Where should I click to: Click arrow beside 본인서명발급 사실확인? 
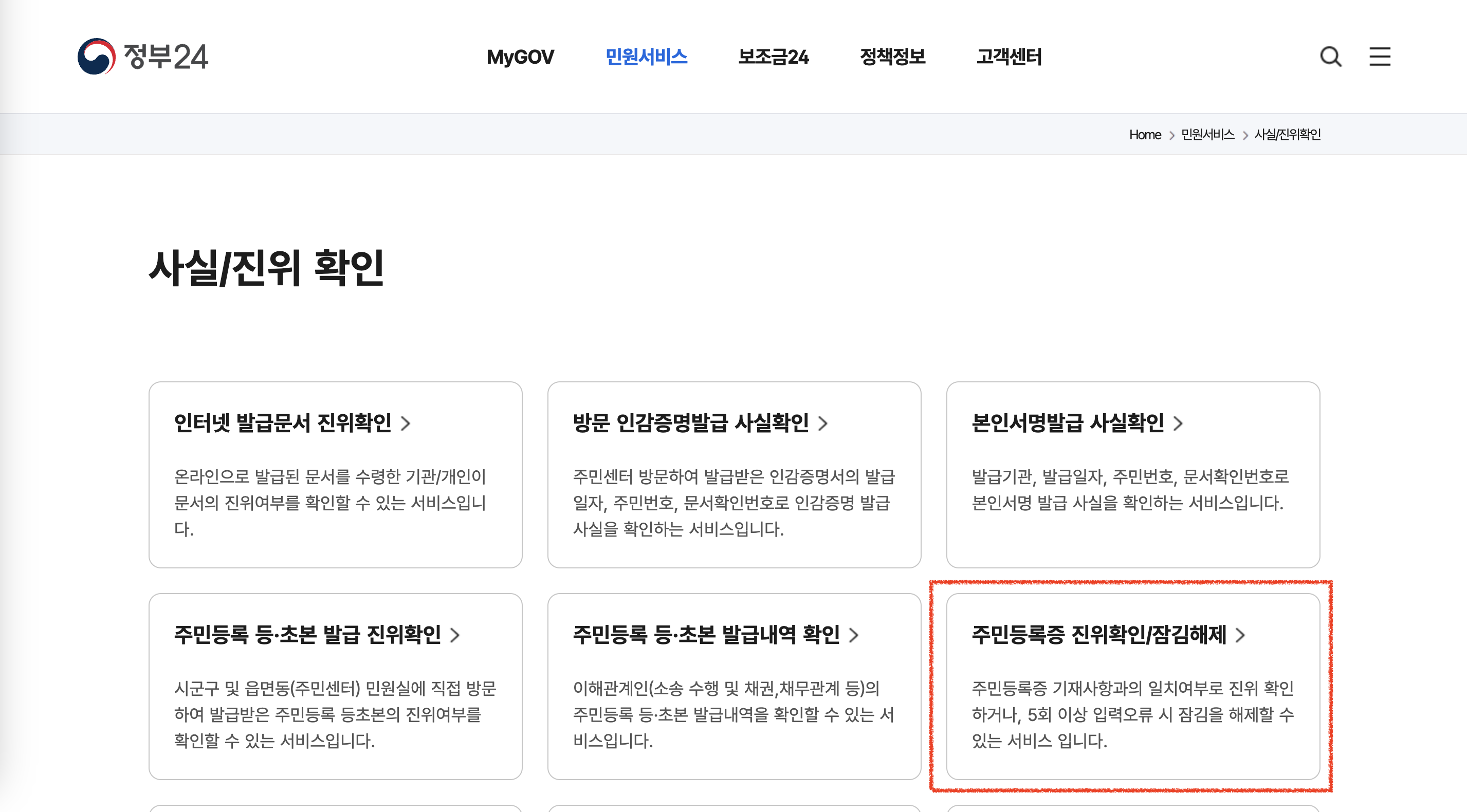pos(1178,423)
